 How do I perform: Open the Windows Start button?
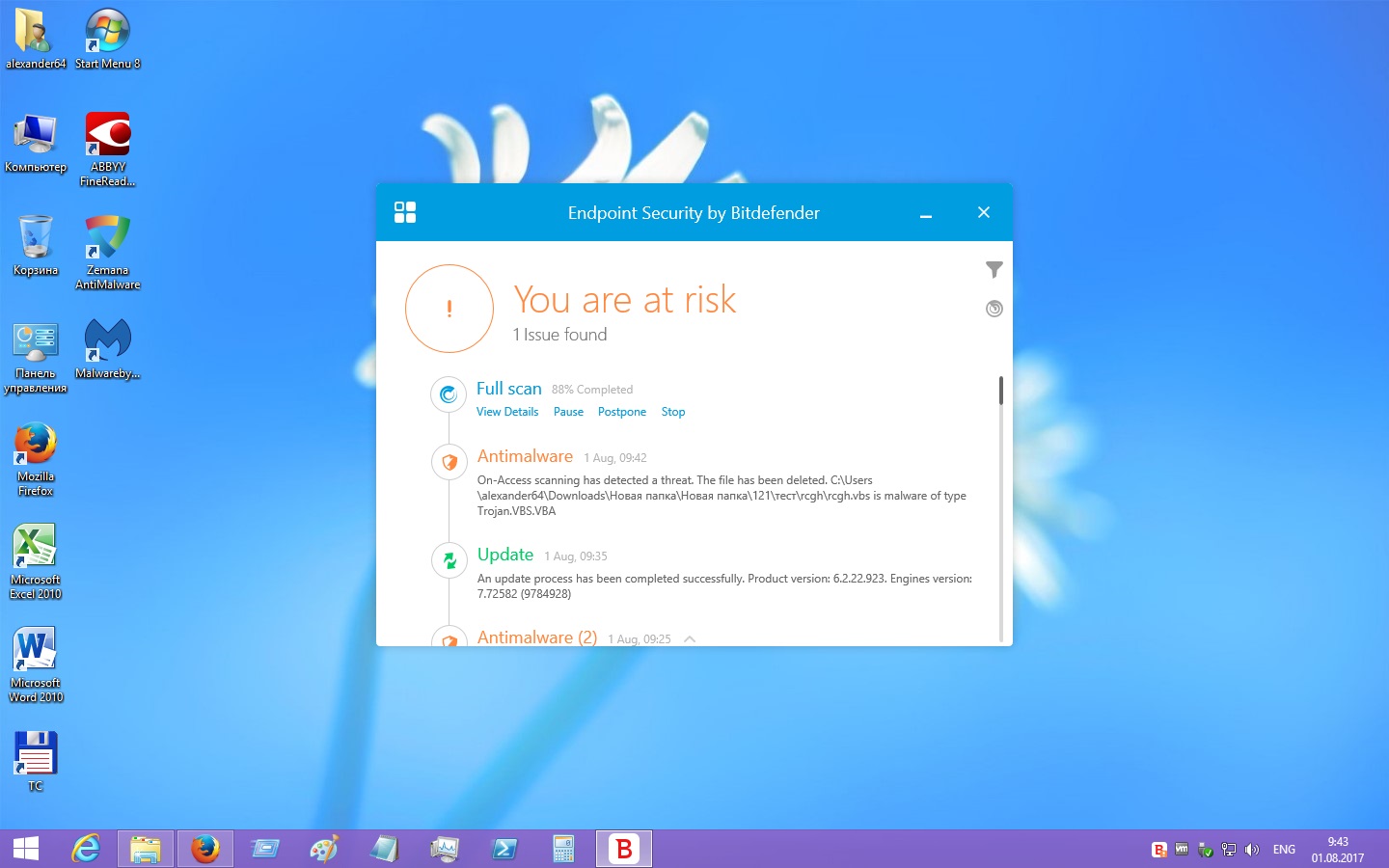tap(26, 849)
